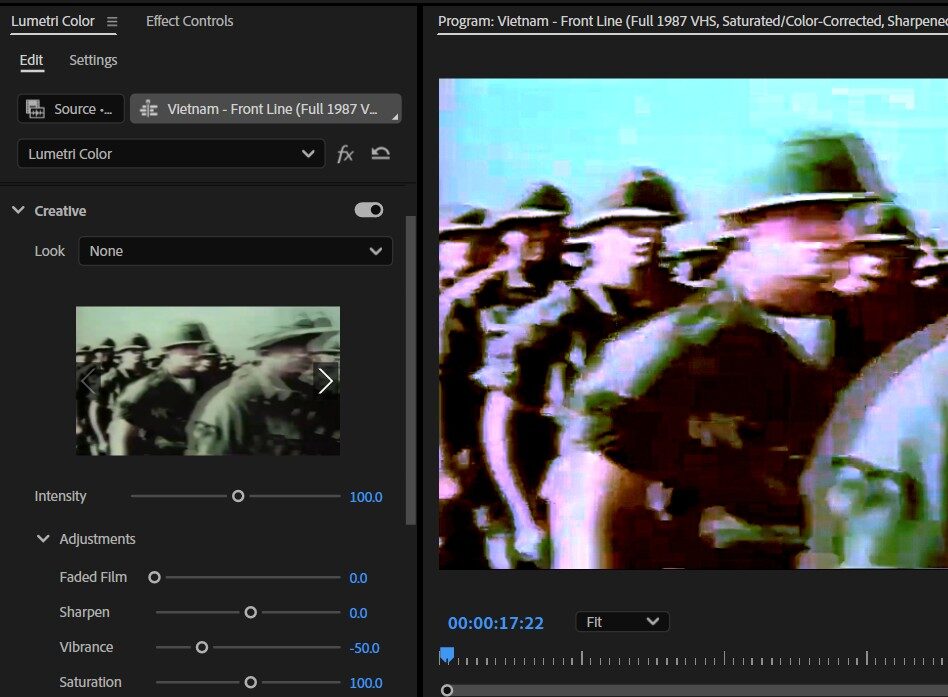Screen dimensions: 948x697
Task: Switch to the Settings tab
Action: [93, 60]
